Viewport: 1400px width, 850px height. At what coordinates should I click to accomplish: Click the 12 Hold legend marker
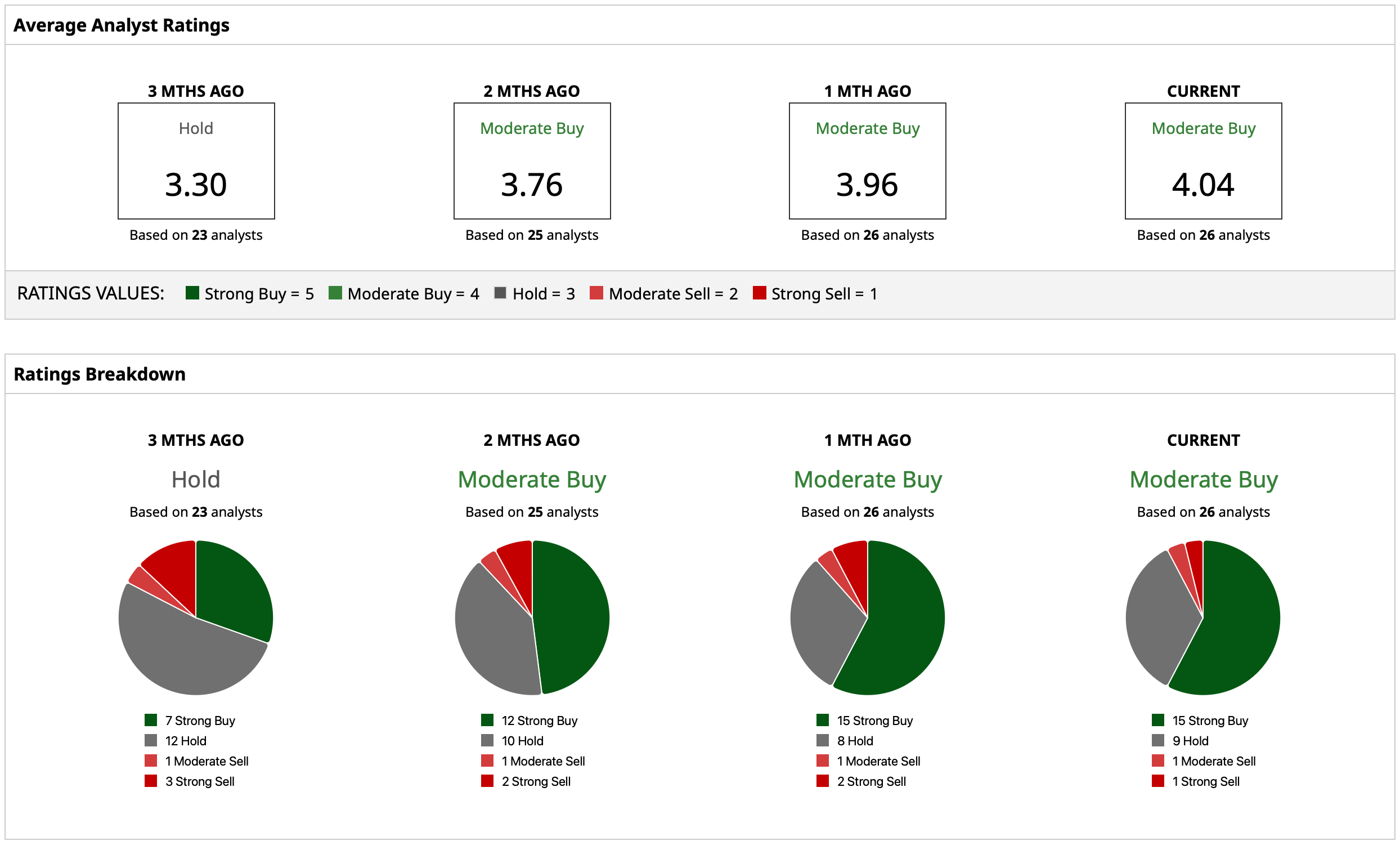pos(151,740)
